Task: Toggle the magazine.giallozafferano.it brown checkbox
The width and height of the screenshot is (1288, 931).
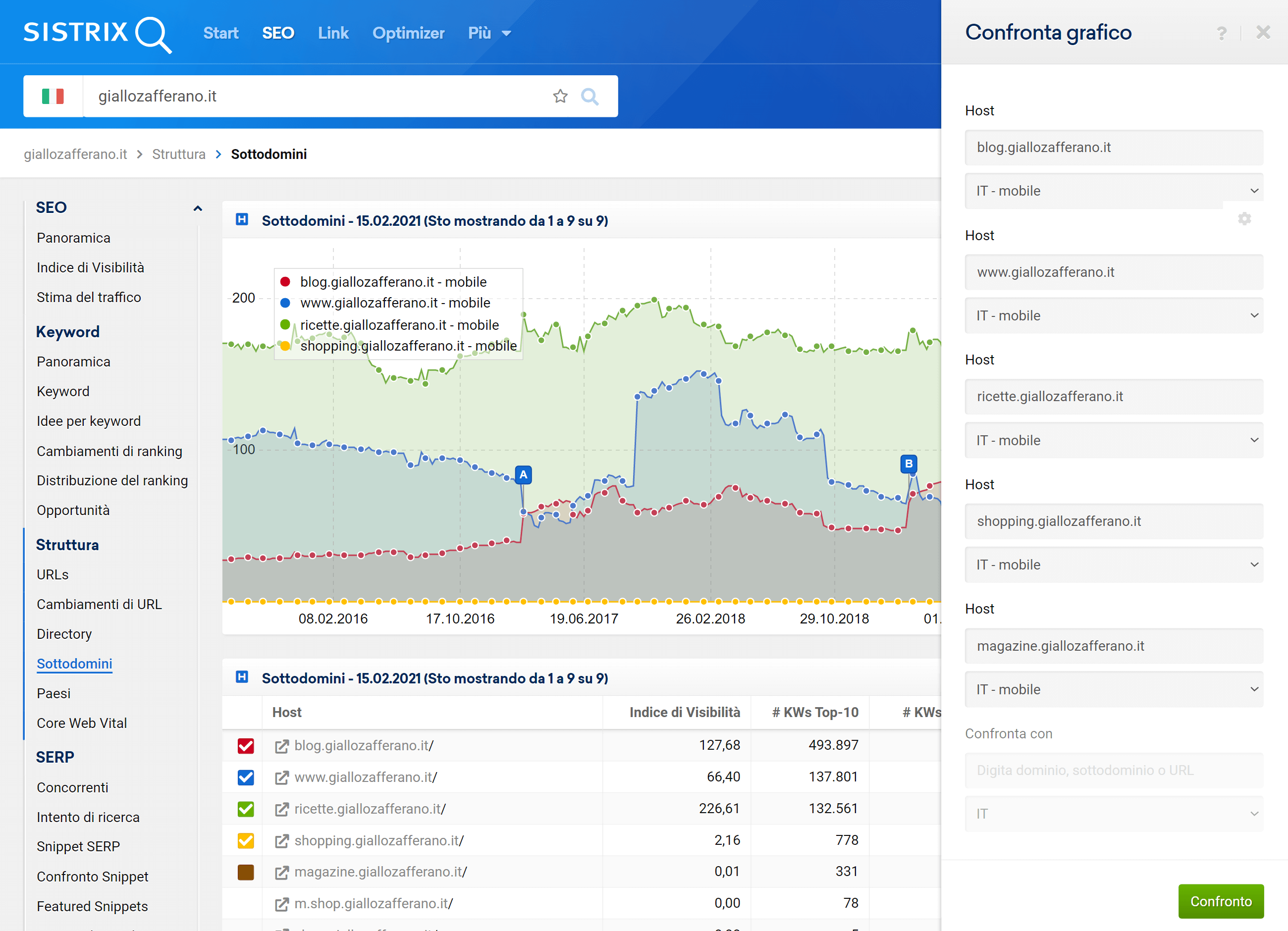Action: (x=246, y=872)
